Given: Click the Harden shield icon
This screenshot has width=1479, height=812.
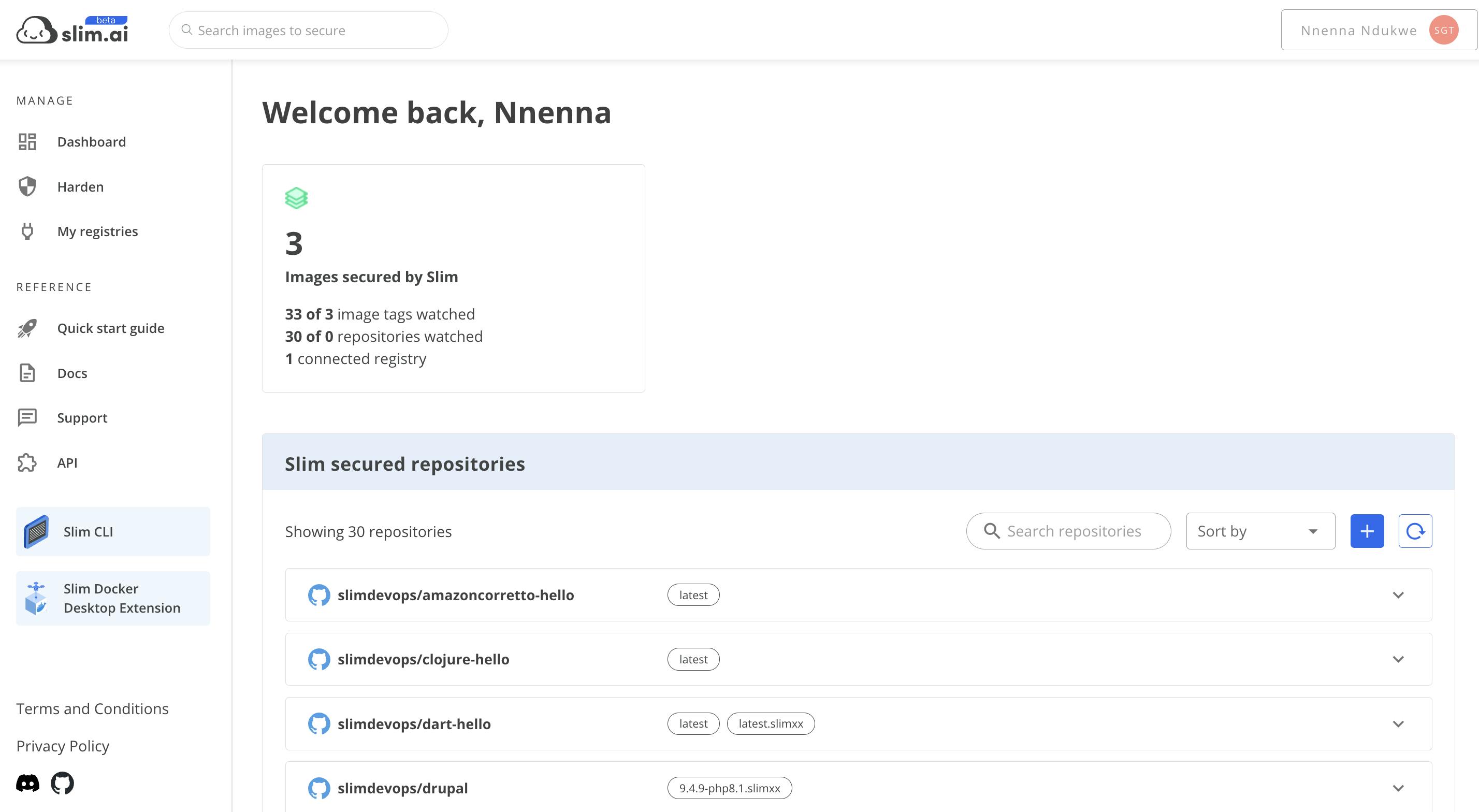Looking at the screenshot, I should pyautogui.click(x=27, y=186).
